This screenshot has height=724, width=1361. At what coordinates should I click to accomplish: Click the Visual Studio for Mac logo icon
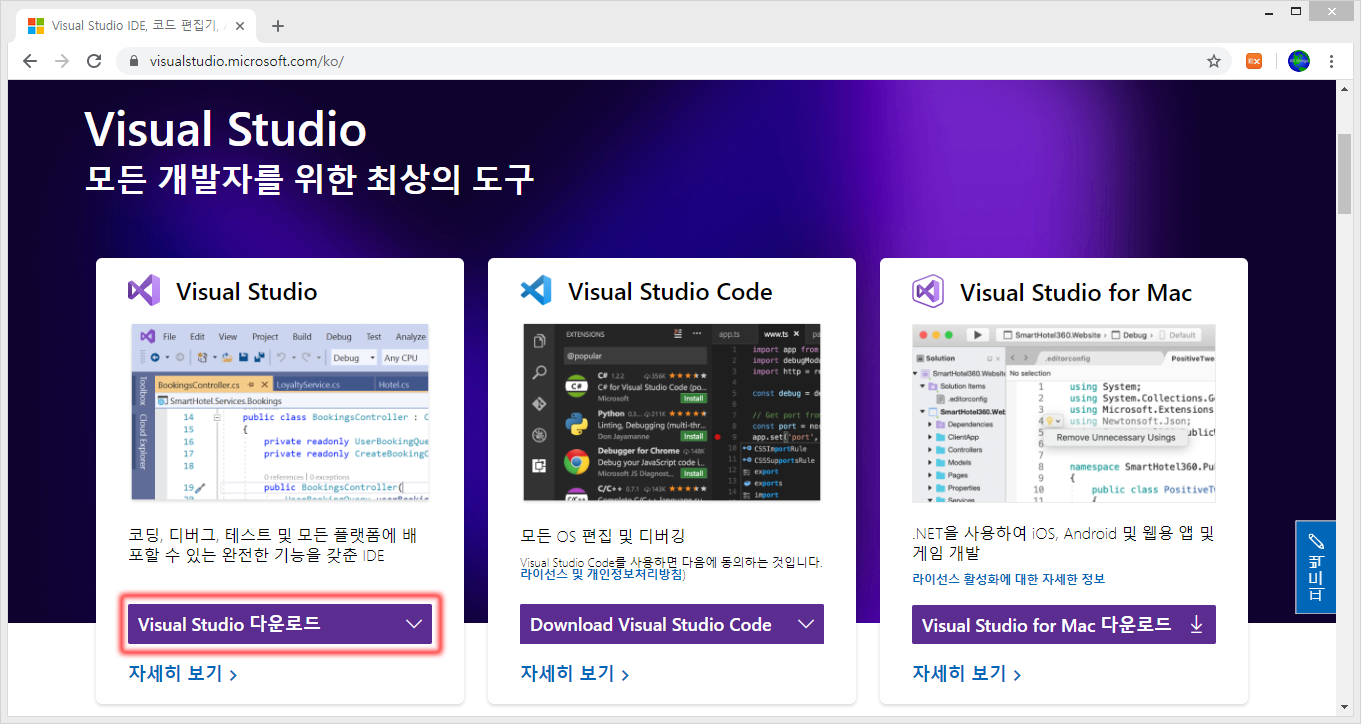coord(928,292)
